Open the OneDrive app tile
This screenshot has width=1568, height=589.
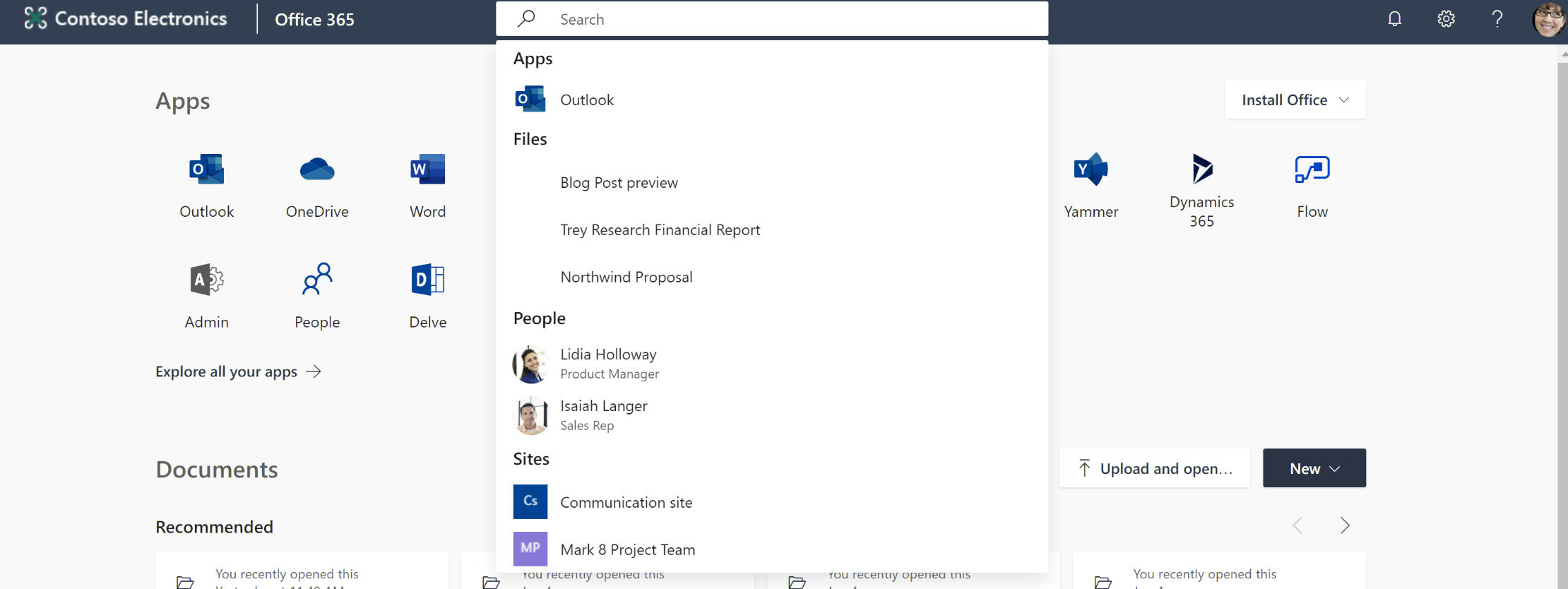coord(317,186)
